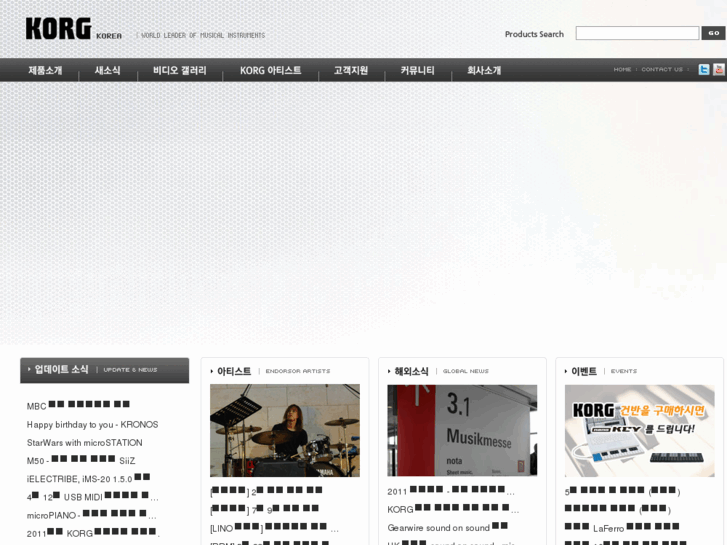727x545 pixels.
Task: Open the LaFerro event entry
Action: pos(622,528)
